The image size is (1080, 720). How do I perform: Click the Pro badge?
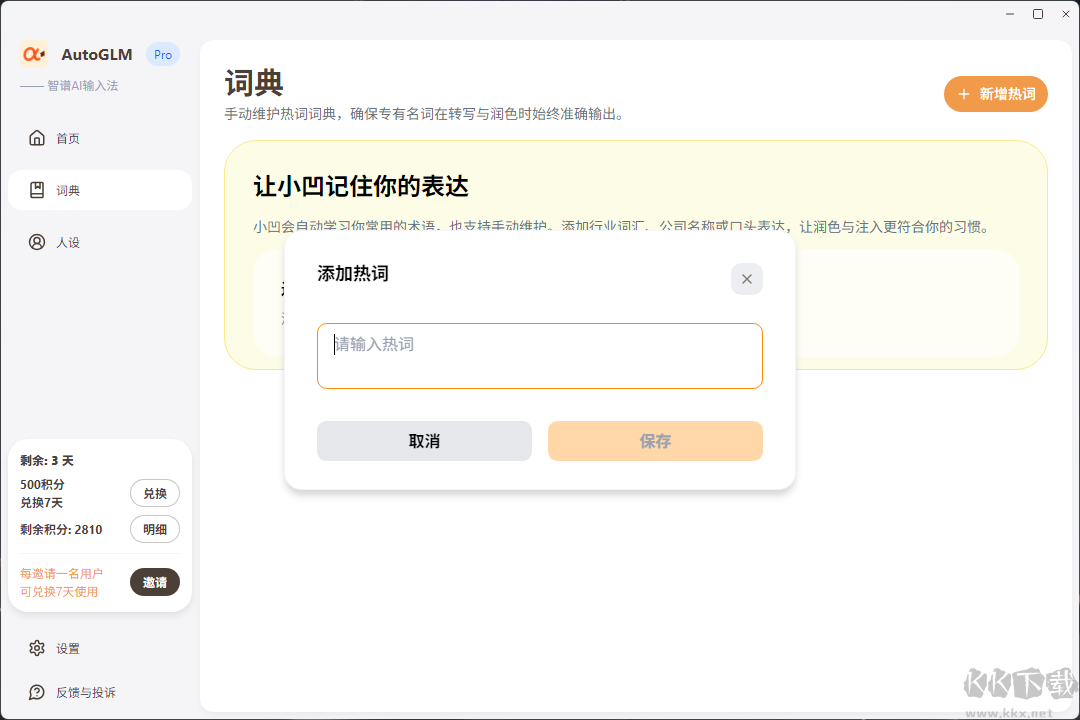(x=163, y=54)
